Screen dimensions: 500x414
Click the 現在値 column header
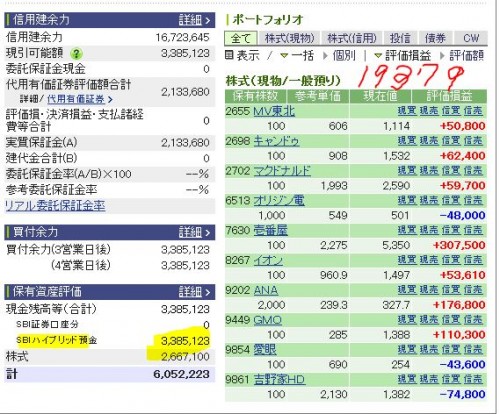(380, 96)
